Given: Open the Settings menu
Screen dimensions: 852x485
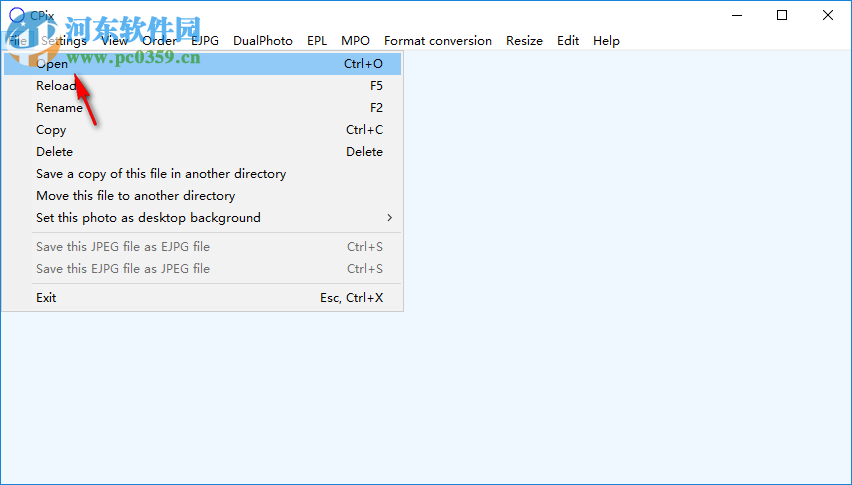Looking at the screenshot, I should (64, 41).
